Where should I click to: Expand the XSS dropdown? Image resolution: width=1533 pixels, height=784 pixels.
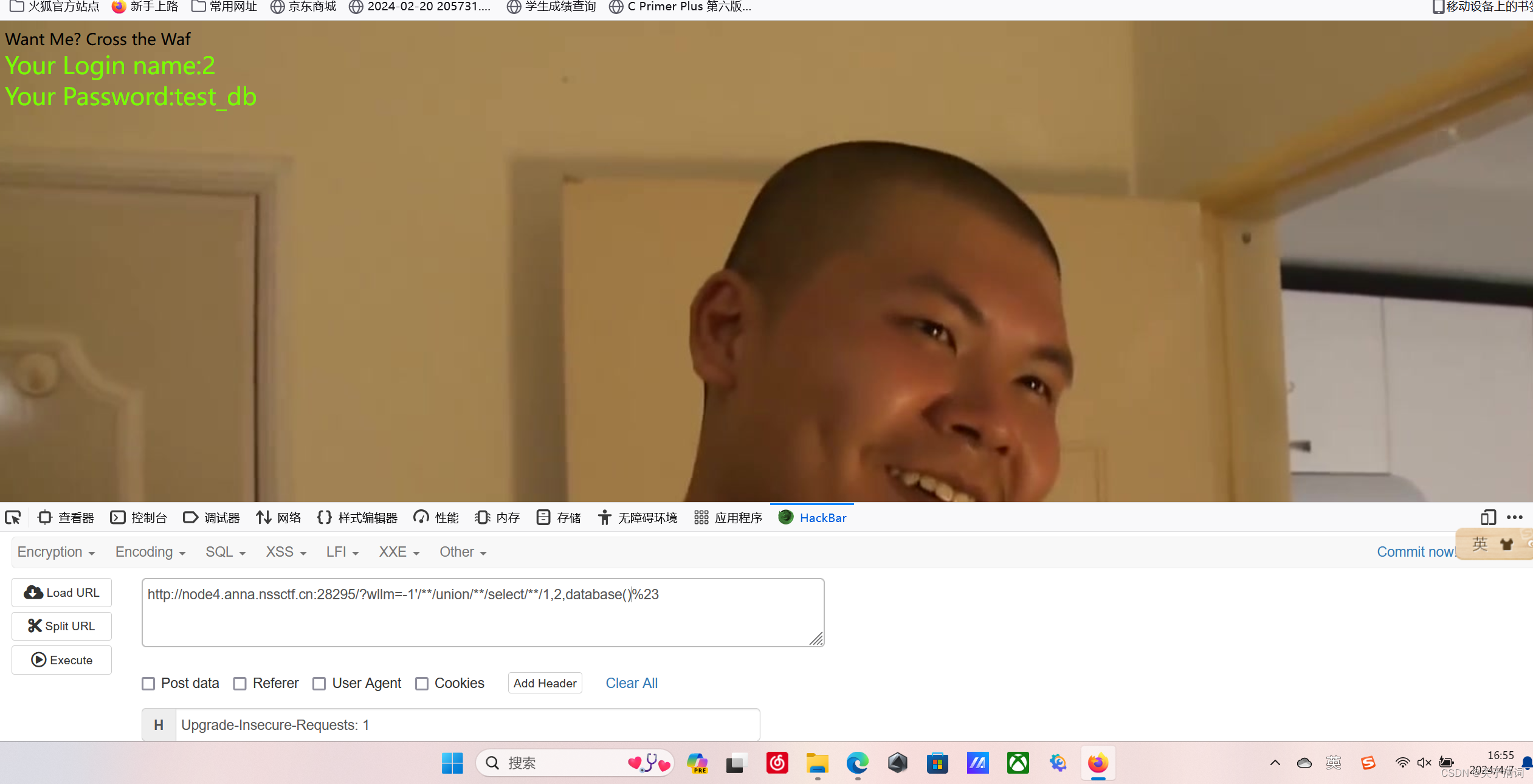[x=286, y=552]
